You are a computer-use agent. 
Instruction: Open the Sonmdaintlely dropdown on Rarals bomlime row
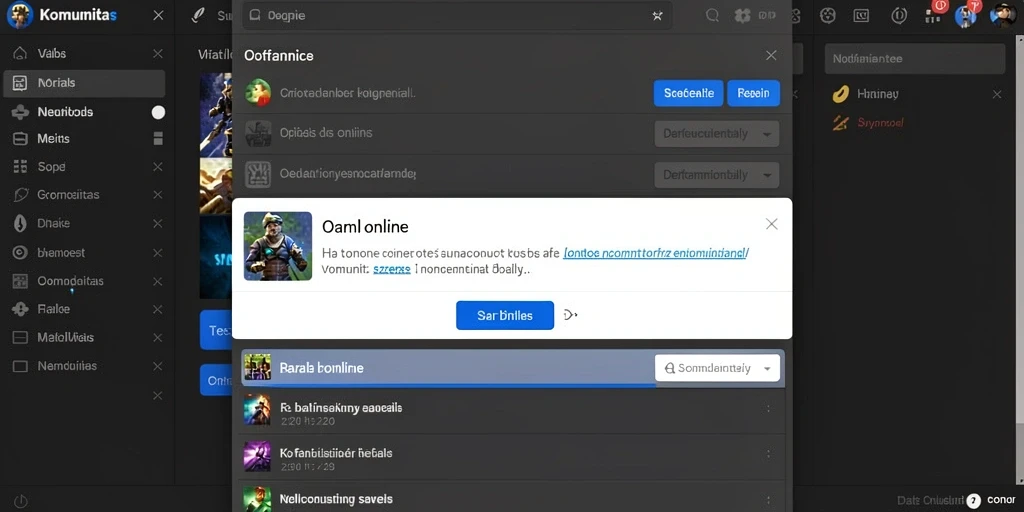[717, 368]
